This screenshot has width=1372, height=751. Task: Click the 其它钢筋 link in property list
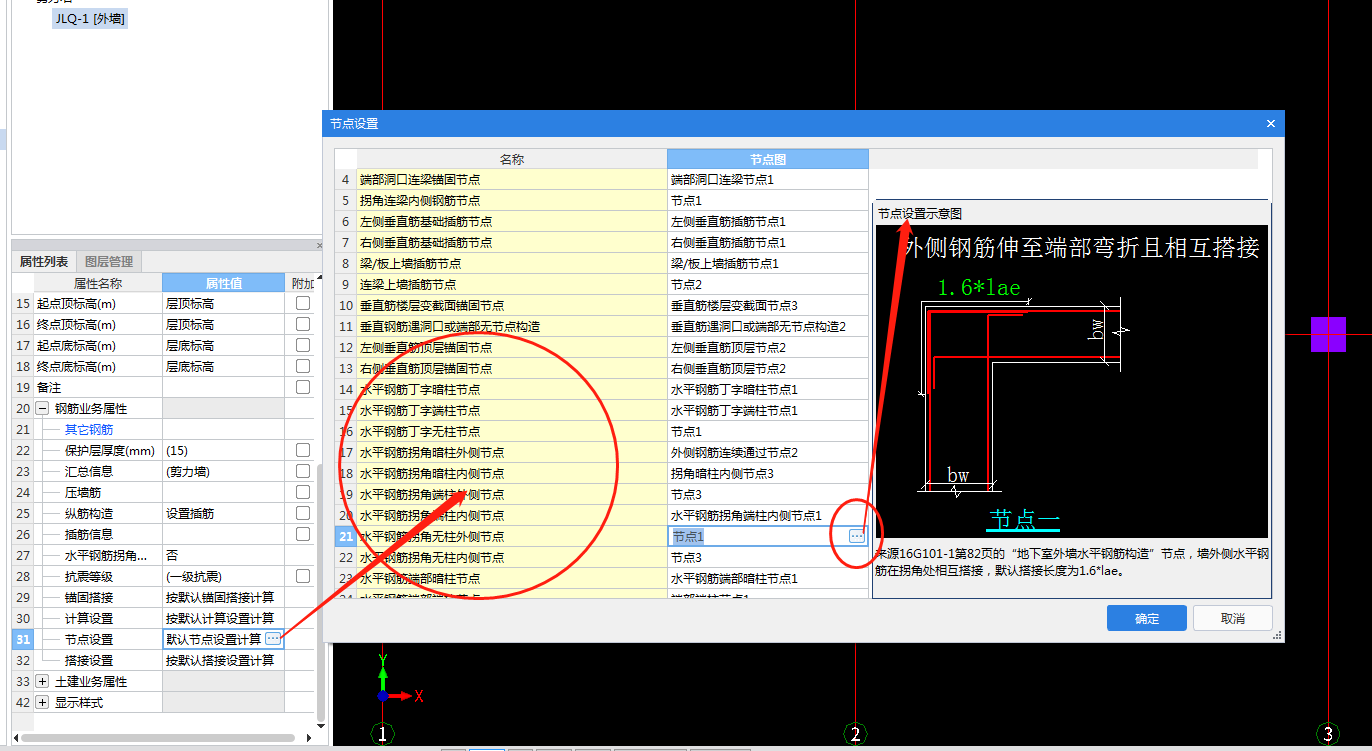tap(89, 429)
